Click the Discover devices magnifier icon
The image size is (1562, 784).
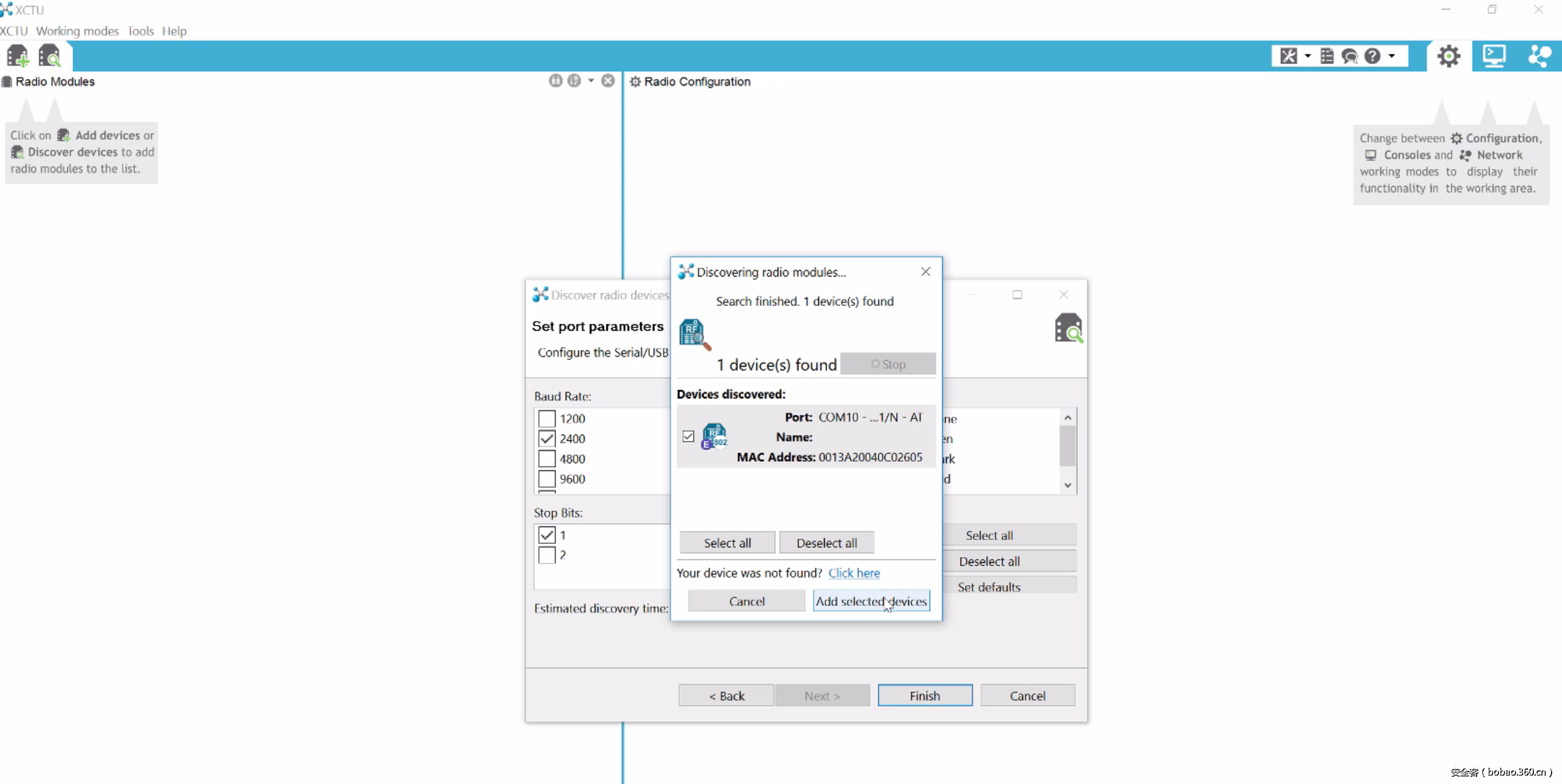tap(49, 56)
